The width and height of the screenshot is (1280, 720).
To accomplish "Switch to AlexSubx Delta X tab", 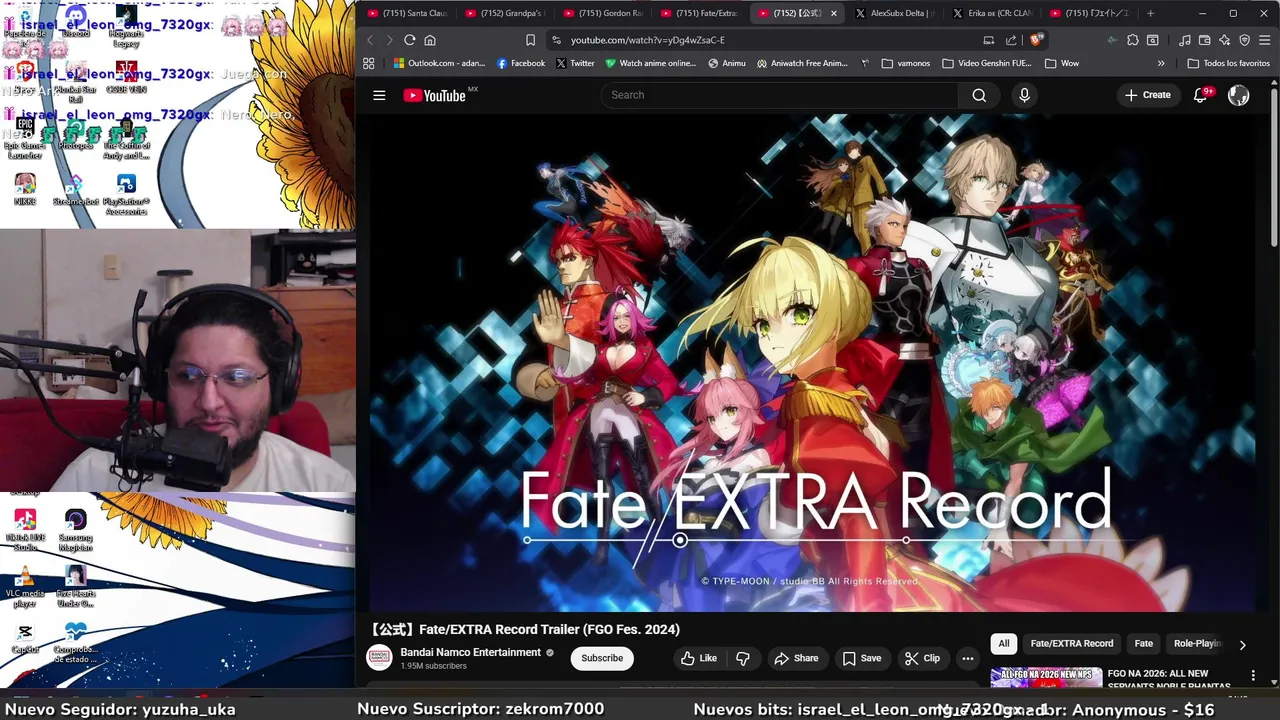I will [896, 13].
